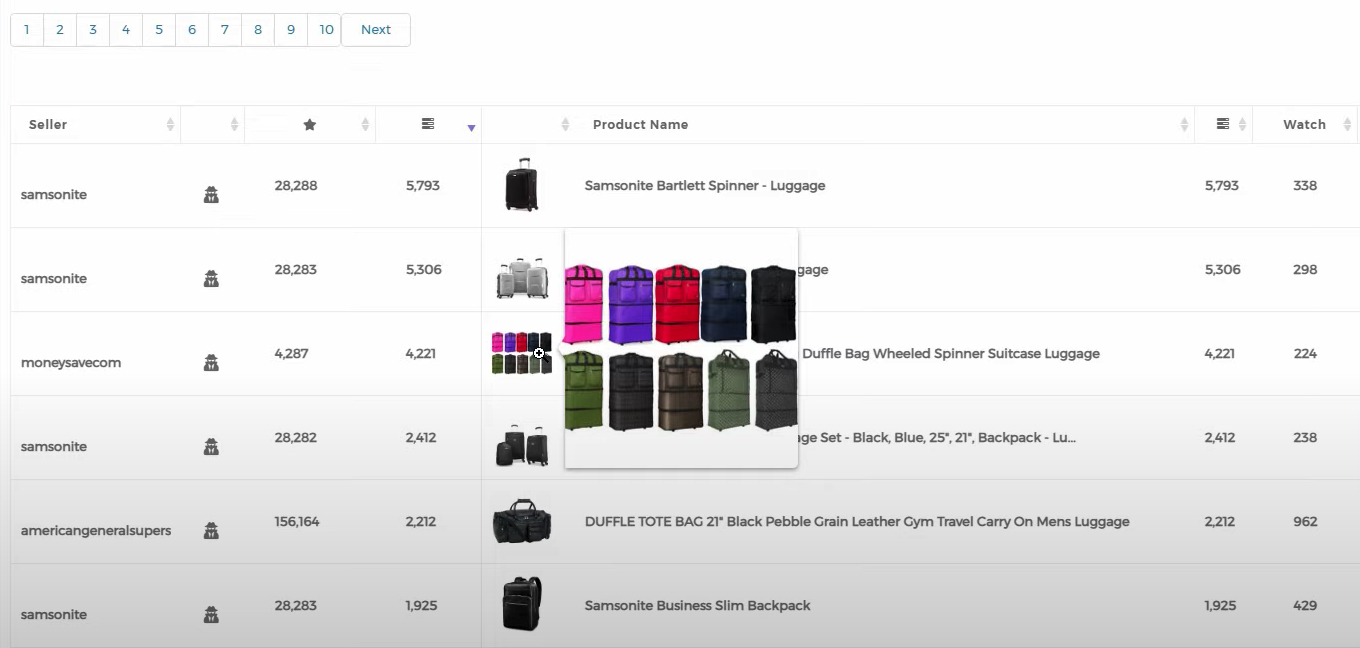Open seller samsonite in the Bartlett Spinner row
Screen dimensions: 1360x648
pyautogui.click(x=54, y=194)
